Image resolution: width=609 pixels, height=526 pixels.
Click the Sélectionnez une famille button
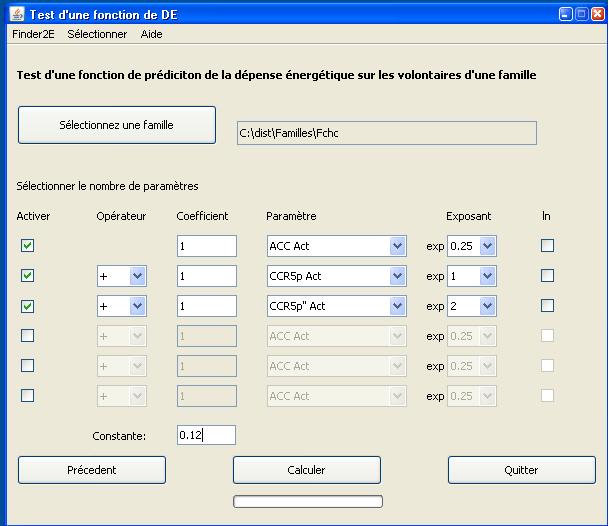[x=117, y=125]
